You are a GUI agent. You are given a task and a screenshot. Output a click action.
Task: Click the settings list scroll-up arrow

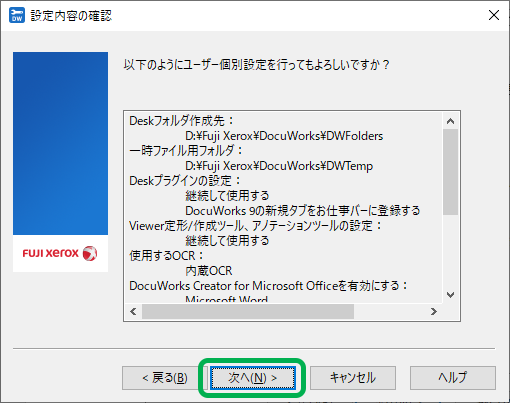point(450,121)
